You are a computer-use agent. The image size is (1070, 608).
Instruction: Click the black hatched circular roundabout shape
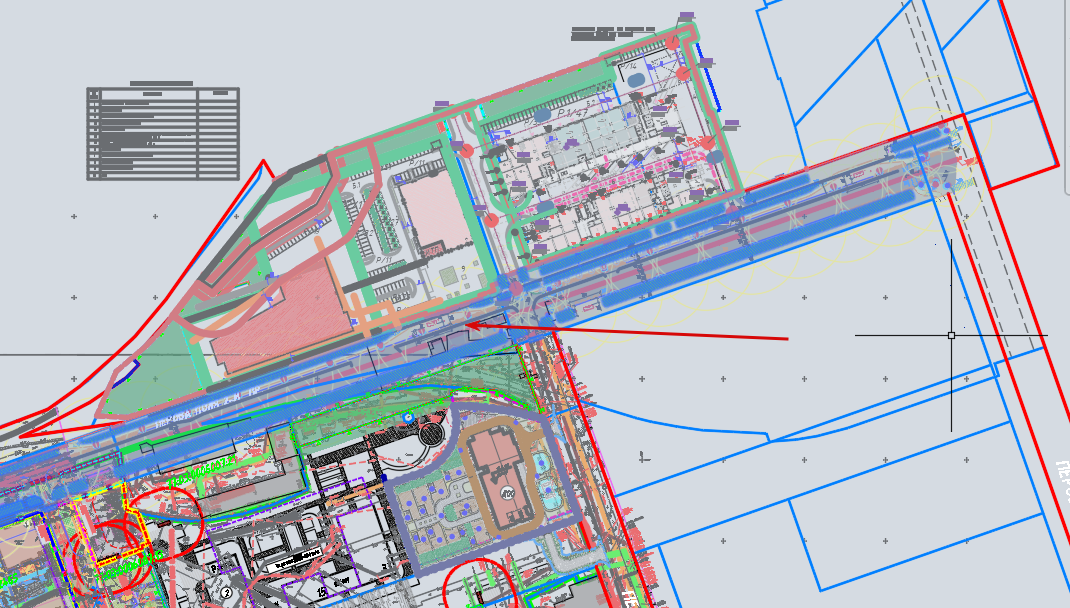[x=431, y=433]
